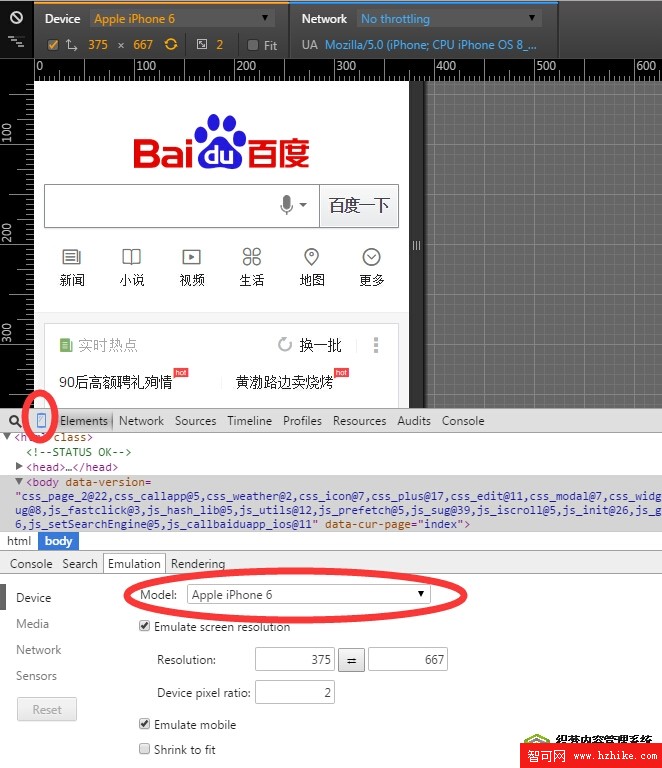Open the Network throttling dropdown

click(x=449, y=19)
